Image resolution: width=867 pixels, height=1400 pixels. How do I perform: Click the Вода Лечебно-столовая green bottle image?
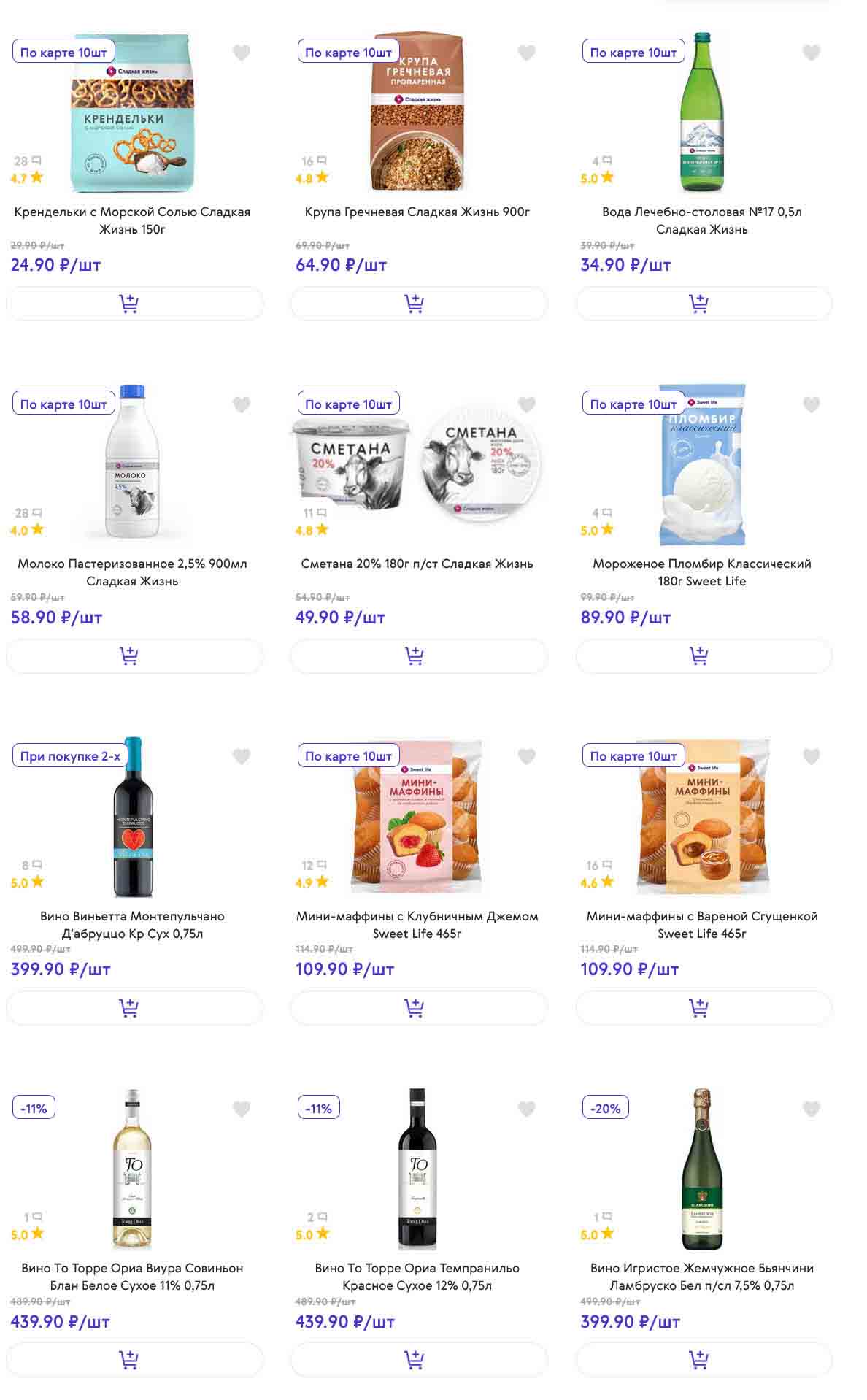701,113
